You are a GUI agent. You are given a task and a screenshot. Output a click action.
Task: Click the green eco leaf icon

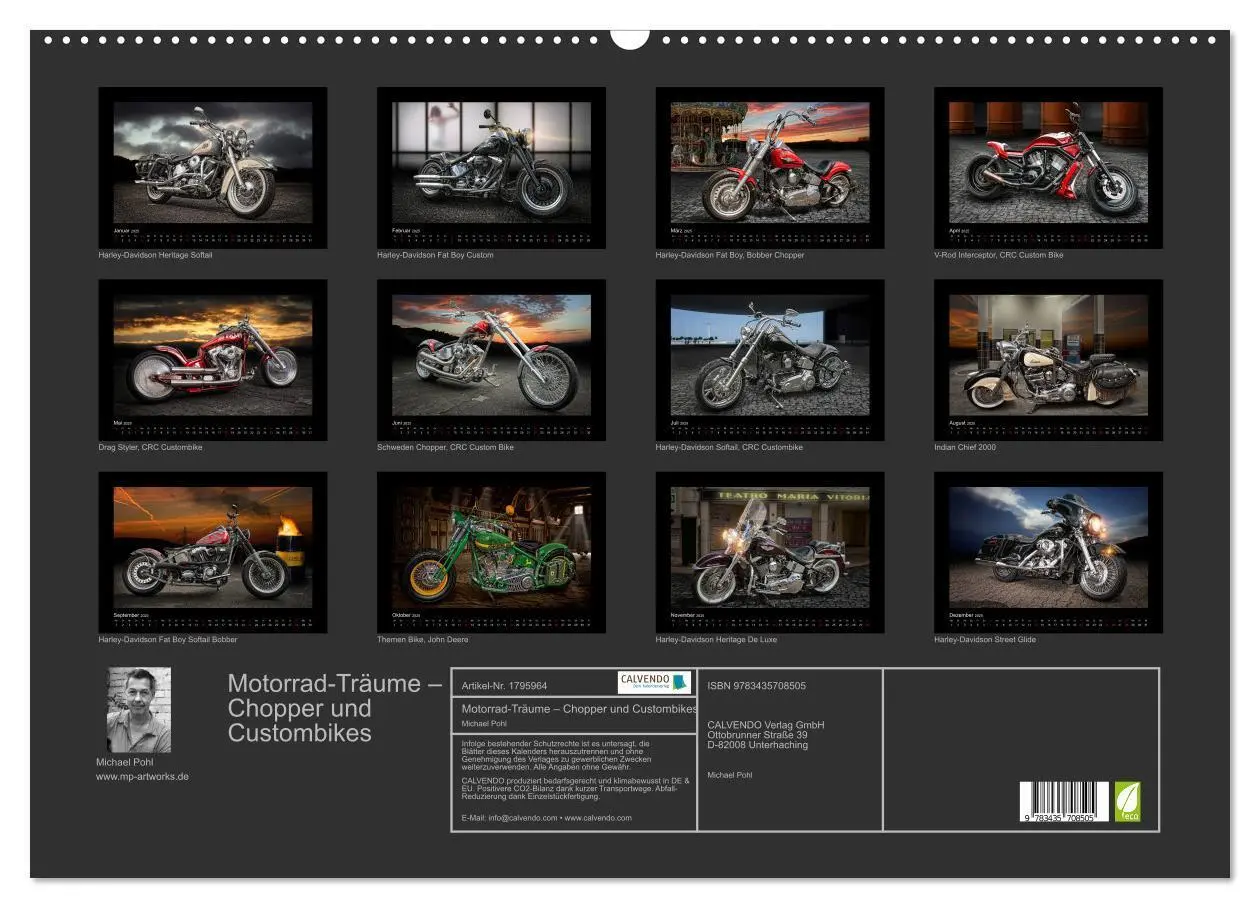1128,802
